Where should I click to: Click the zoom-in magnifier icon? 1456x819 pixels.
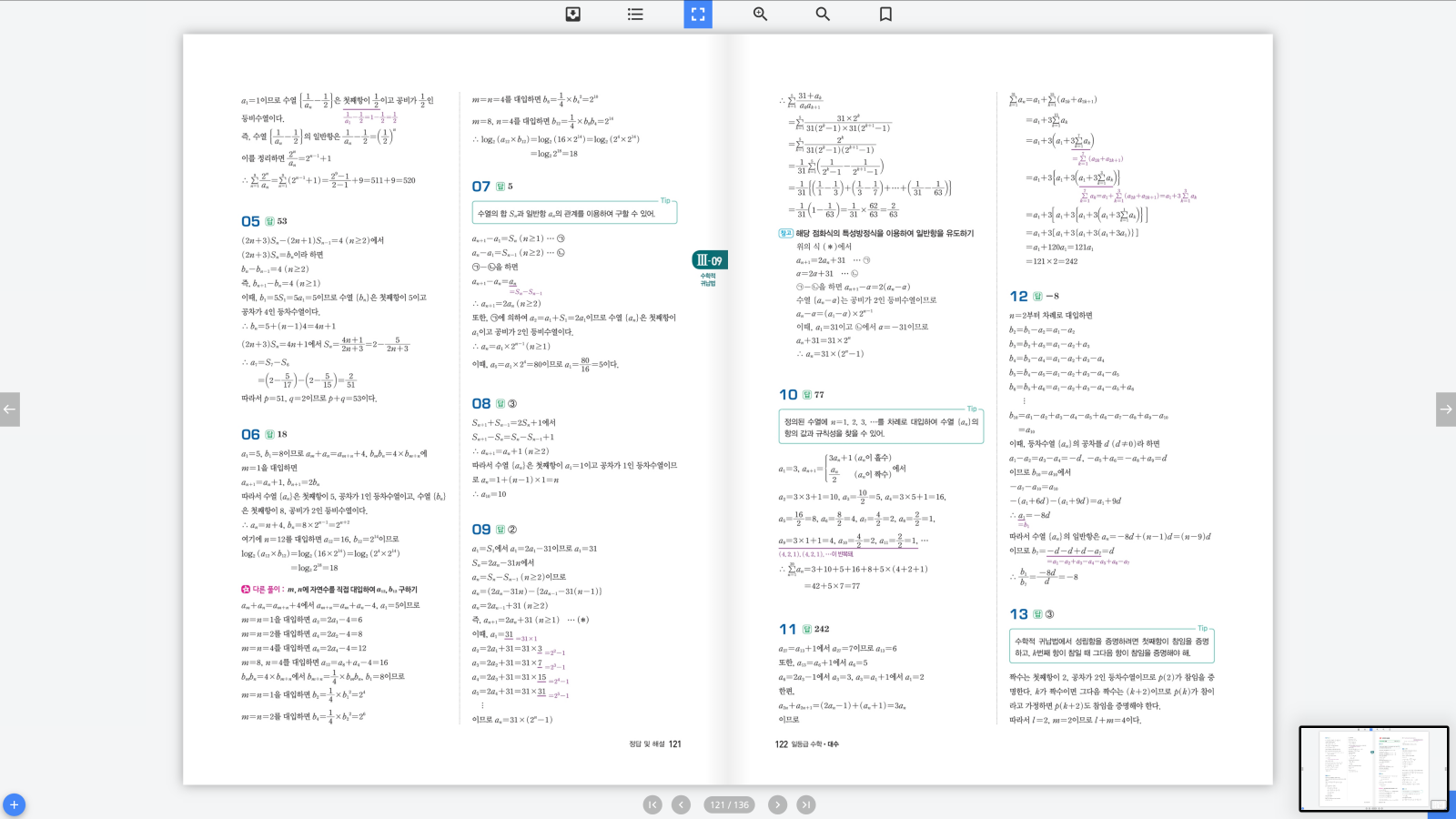click(760, 14)
